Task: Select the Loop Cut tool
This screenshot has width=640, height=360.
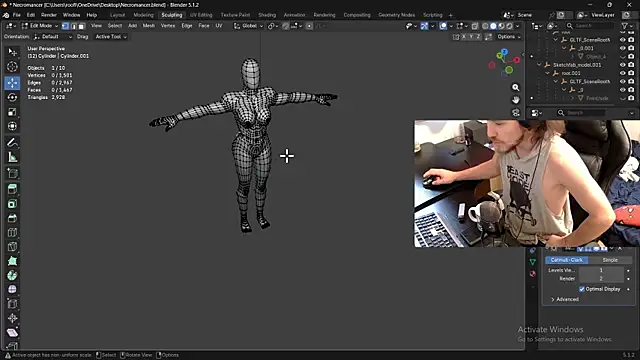Action: (12, 232)
